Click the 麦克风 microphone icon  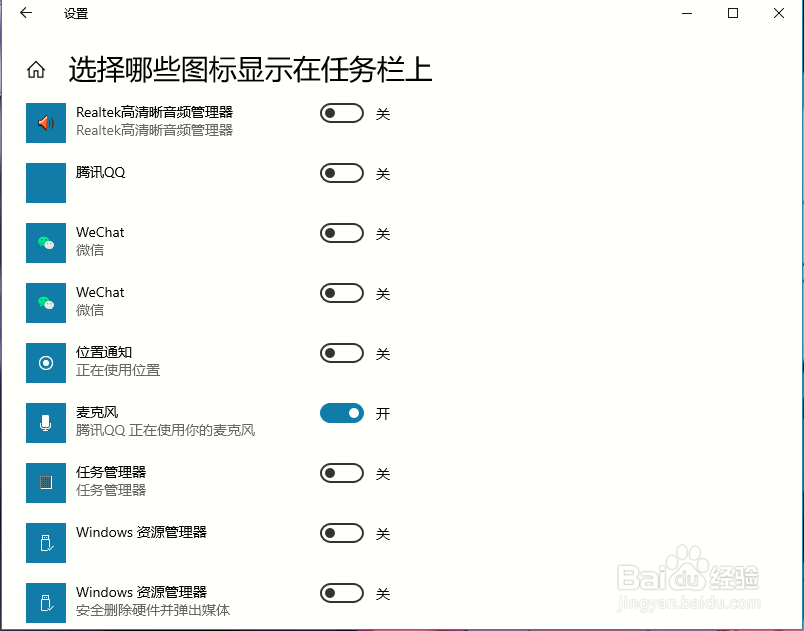click(x=45, y=423)
